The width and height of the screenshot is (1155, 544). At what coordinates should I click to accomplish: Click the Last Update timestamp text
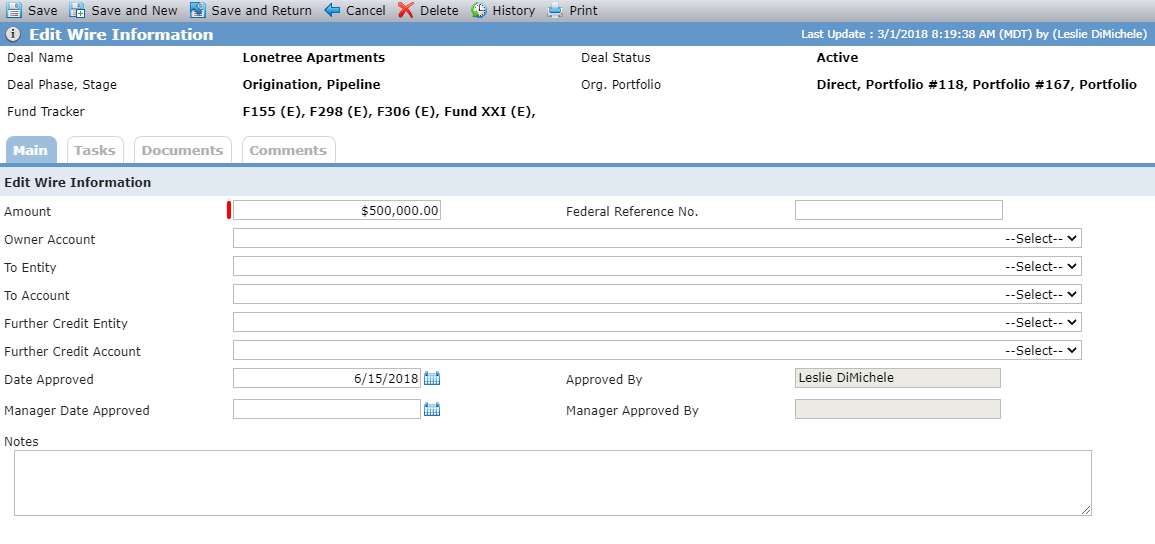pos(975,35)
